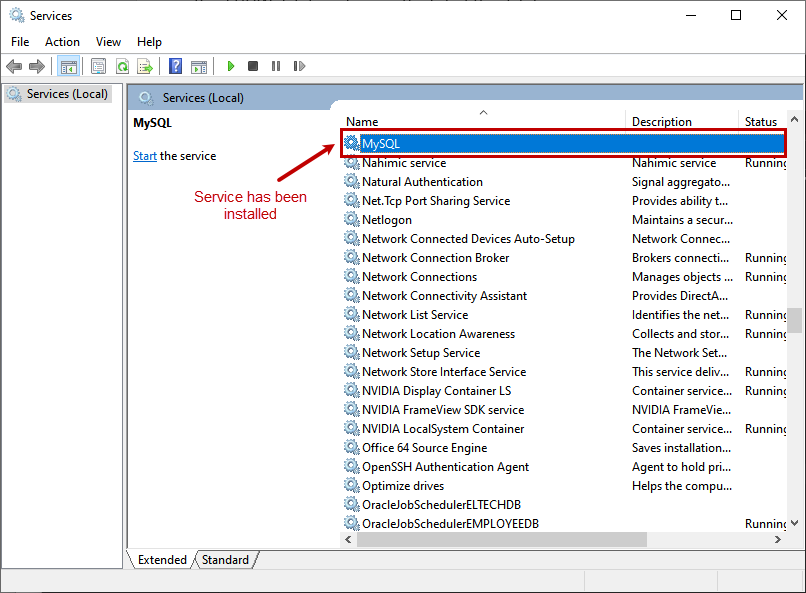Stop the service with the black square icon
Viewport: 806px width, 593px height.
252,66
